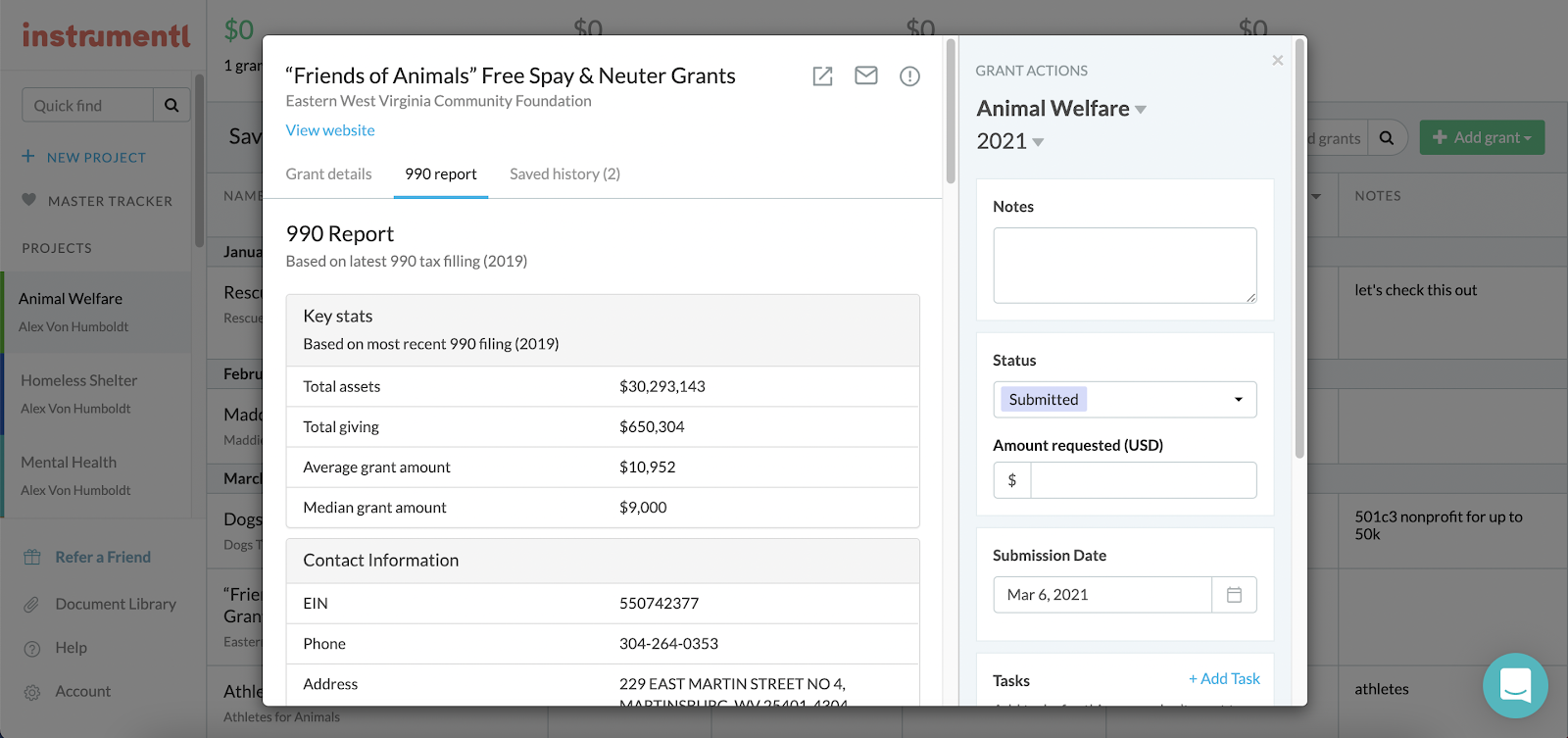
Task: Select the Animal Welfare project
Action: (96, 312)
